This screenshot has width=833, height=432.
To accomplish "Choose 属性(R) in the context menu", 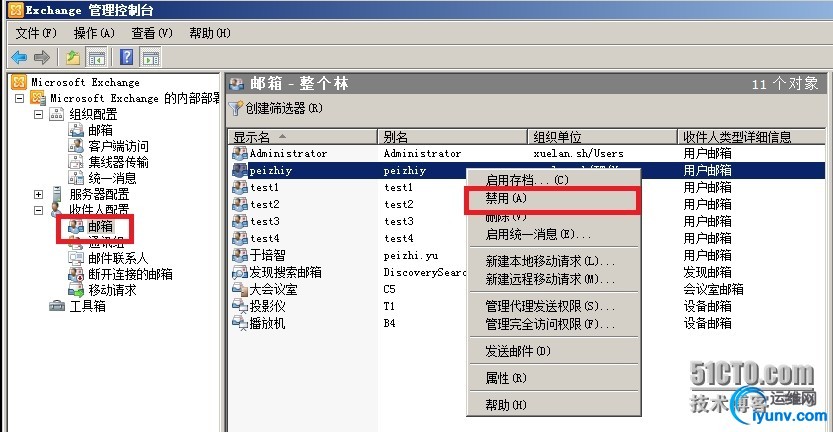I will (554, 378).
